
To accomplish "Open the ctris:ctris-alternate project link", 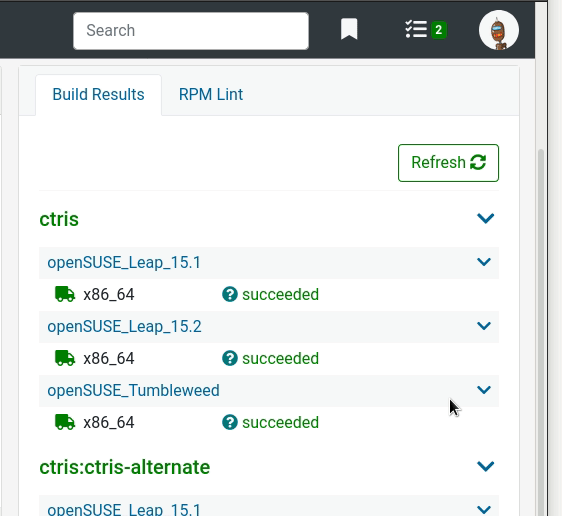I will click(x=124, y=467).
